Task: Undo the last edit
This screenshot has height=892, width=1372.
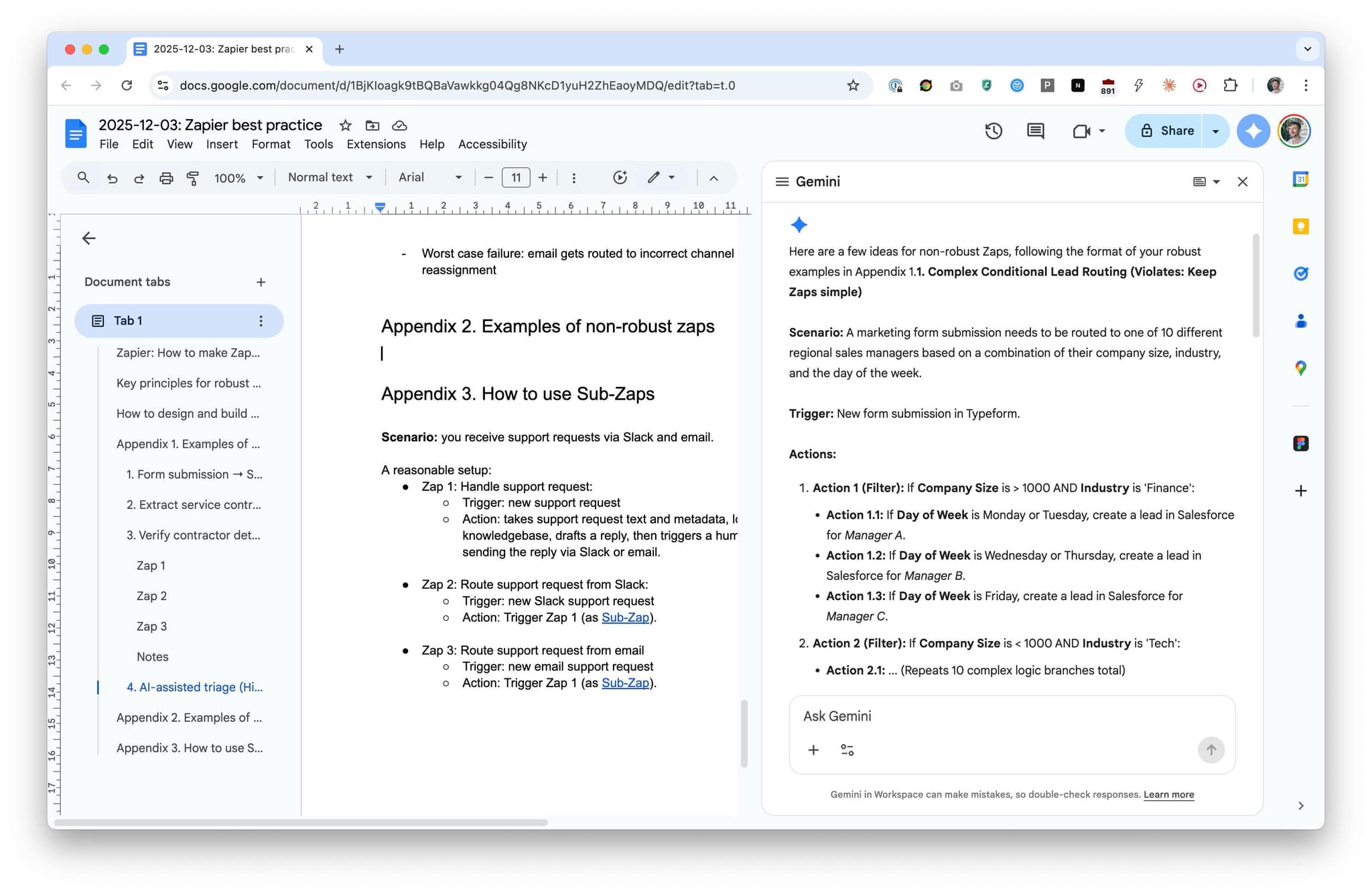Action: pos(112,177)
